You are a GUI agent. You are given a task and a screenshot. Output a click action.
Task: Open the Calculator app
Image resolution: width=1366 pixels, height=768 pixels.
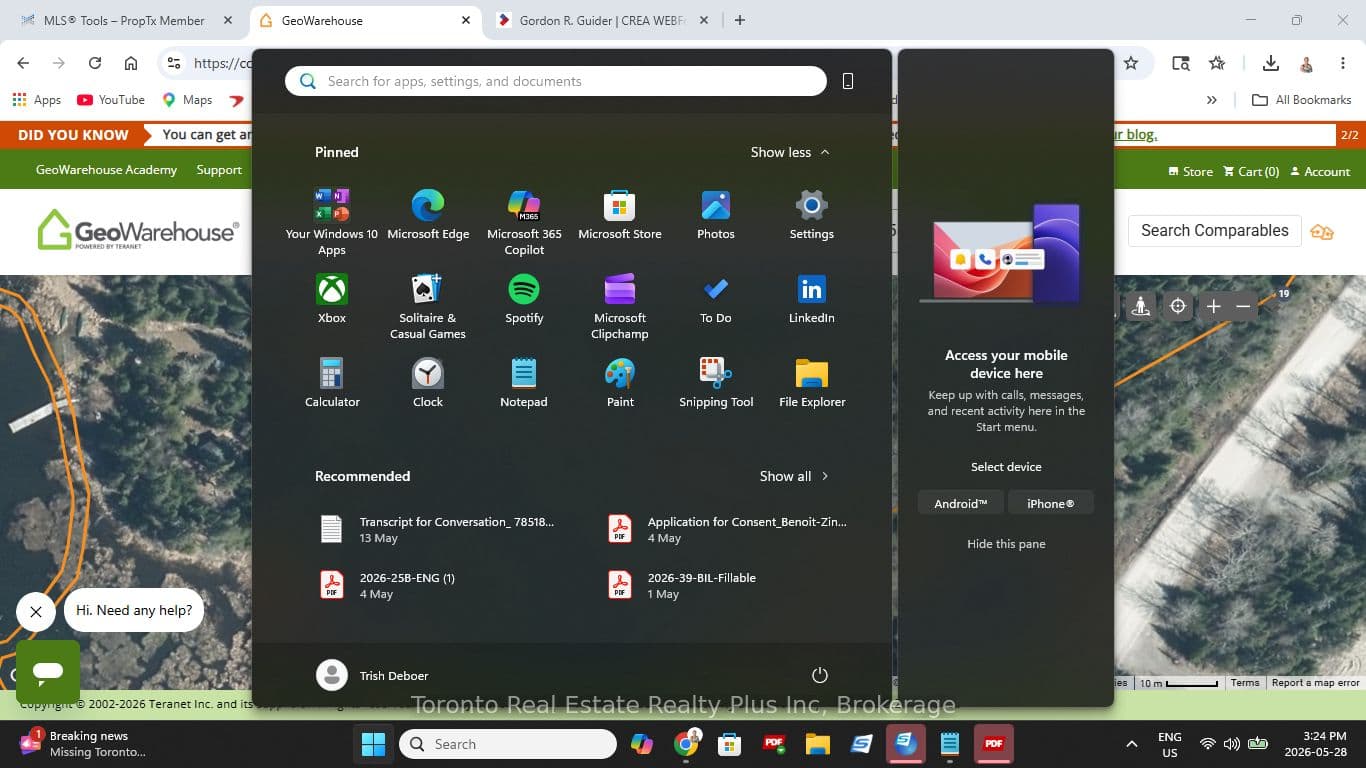(332, 383)
